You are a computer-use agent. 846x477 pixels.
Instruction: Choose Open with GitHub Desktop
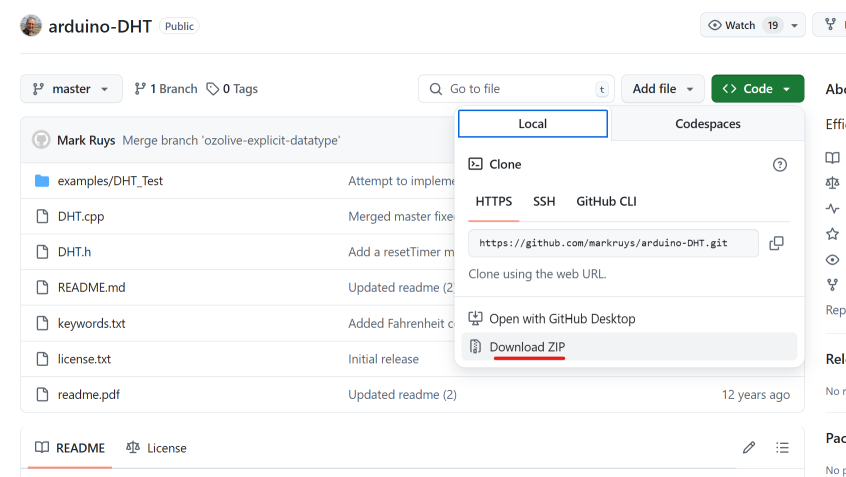pos(561,319)
